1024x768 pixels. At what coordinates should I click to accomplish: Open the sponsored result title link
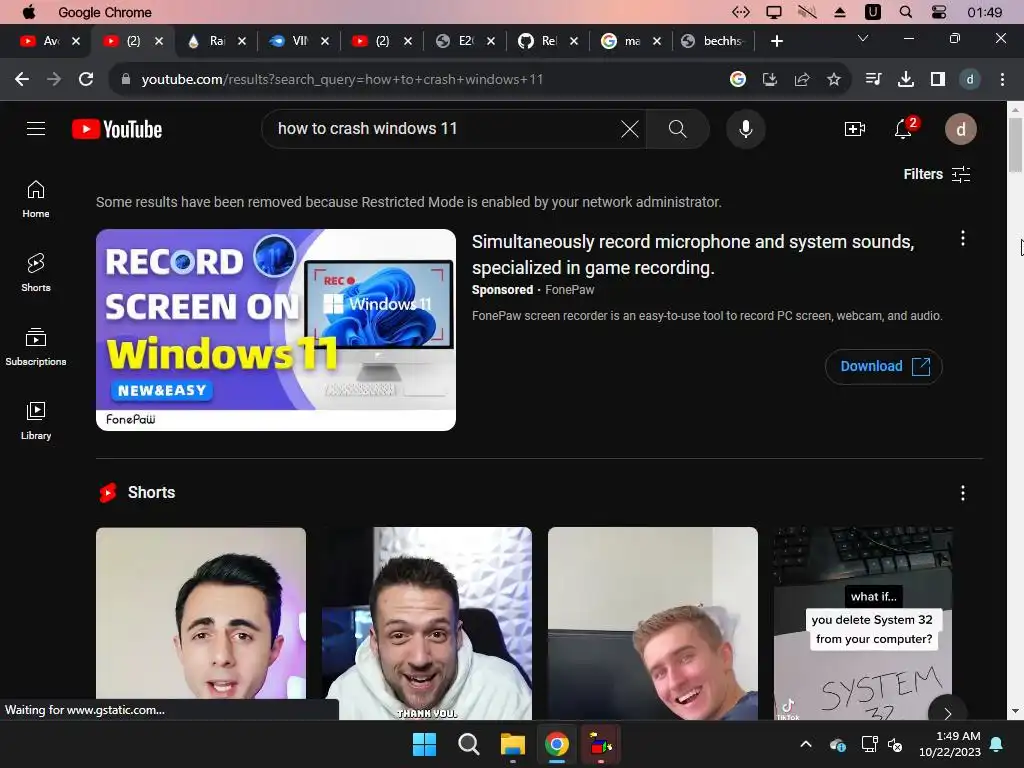(693, 255)
